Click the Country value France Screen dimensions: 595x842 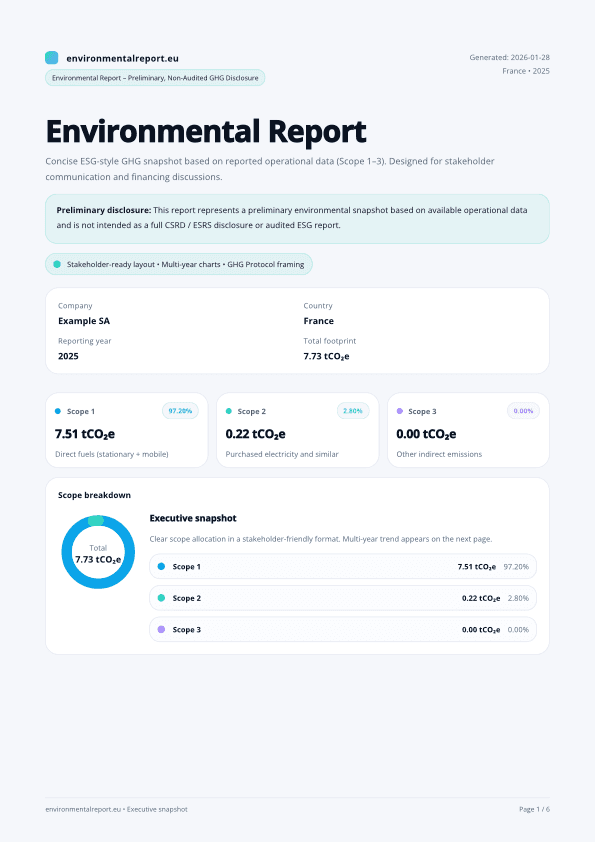318,321
